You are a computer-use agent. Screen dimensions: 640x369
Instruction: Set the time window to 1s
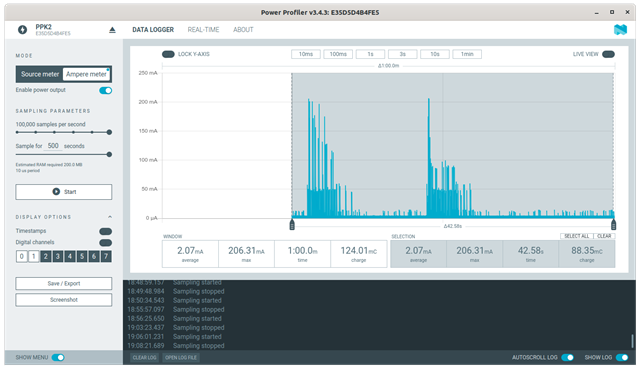point(370,54)
